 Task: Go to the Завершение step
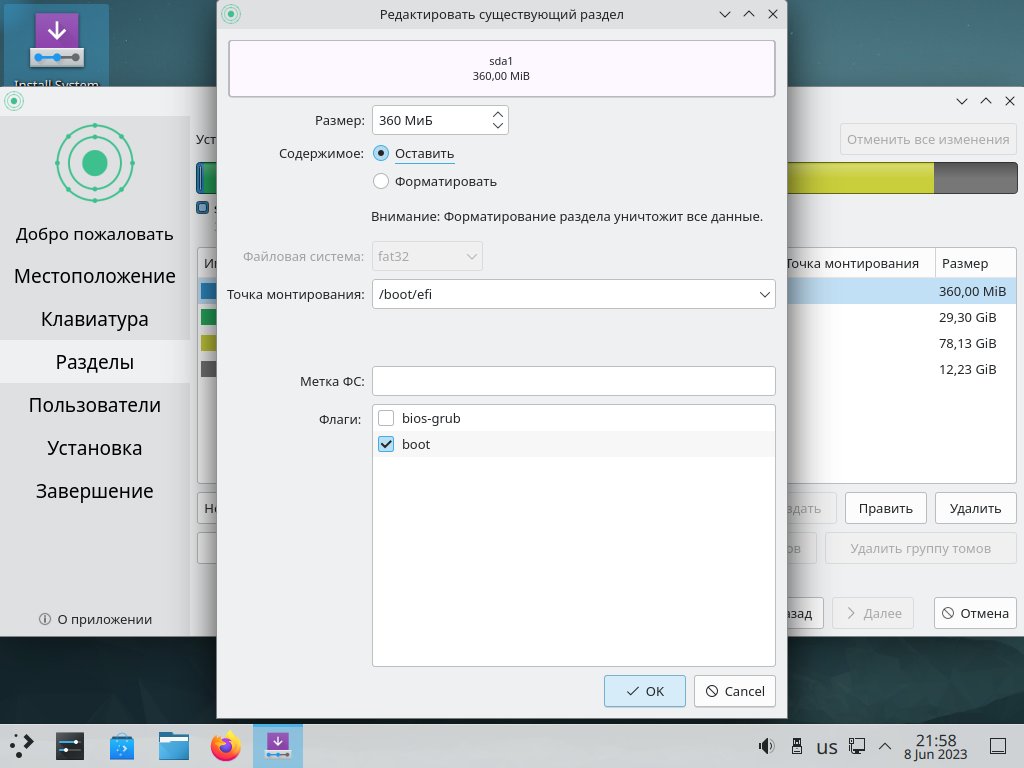[x=95, y=491]
